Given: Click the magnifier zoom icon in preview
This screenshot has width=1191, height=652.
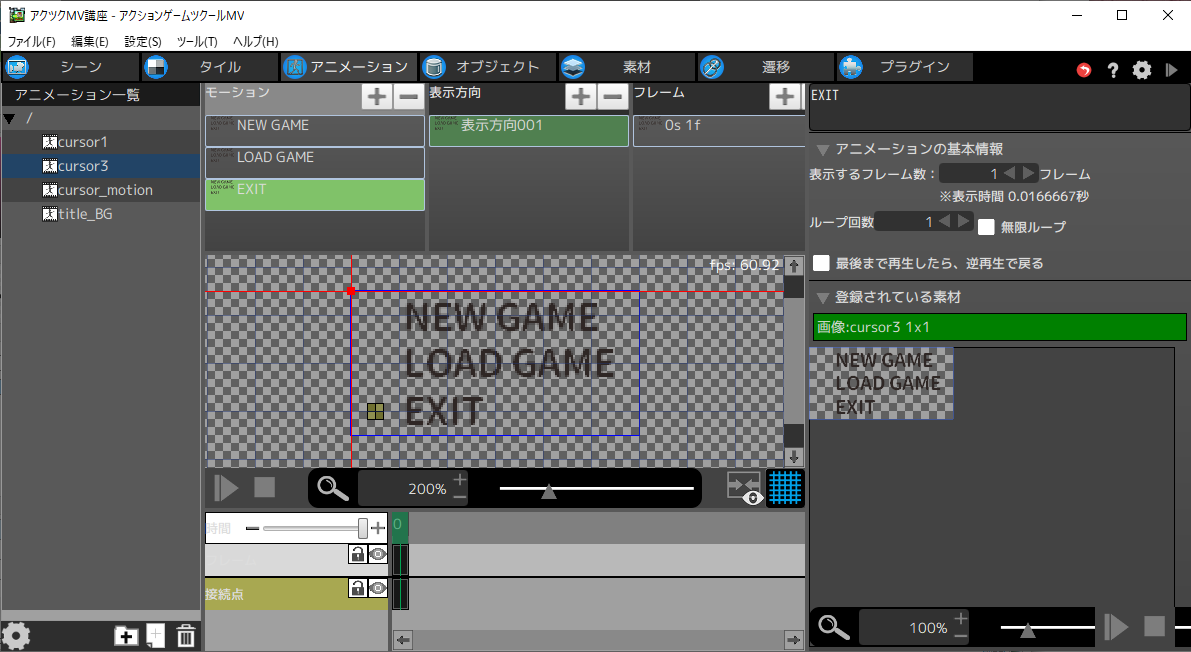Looking at the screenshot, I should [333, 488].
